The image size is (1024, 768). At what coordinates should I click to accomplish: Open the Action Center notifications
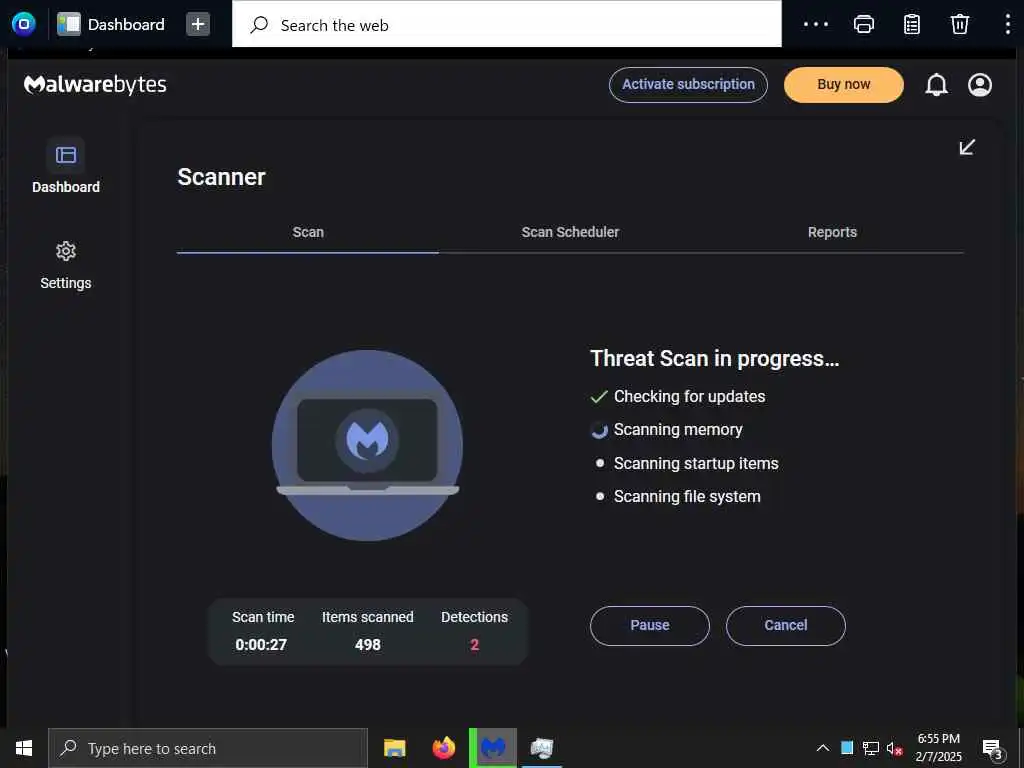pos(993,749)
